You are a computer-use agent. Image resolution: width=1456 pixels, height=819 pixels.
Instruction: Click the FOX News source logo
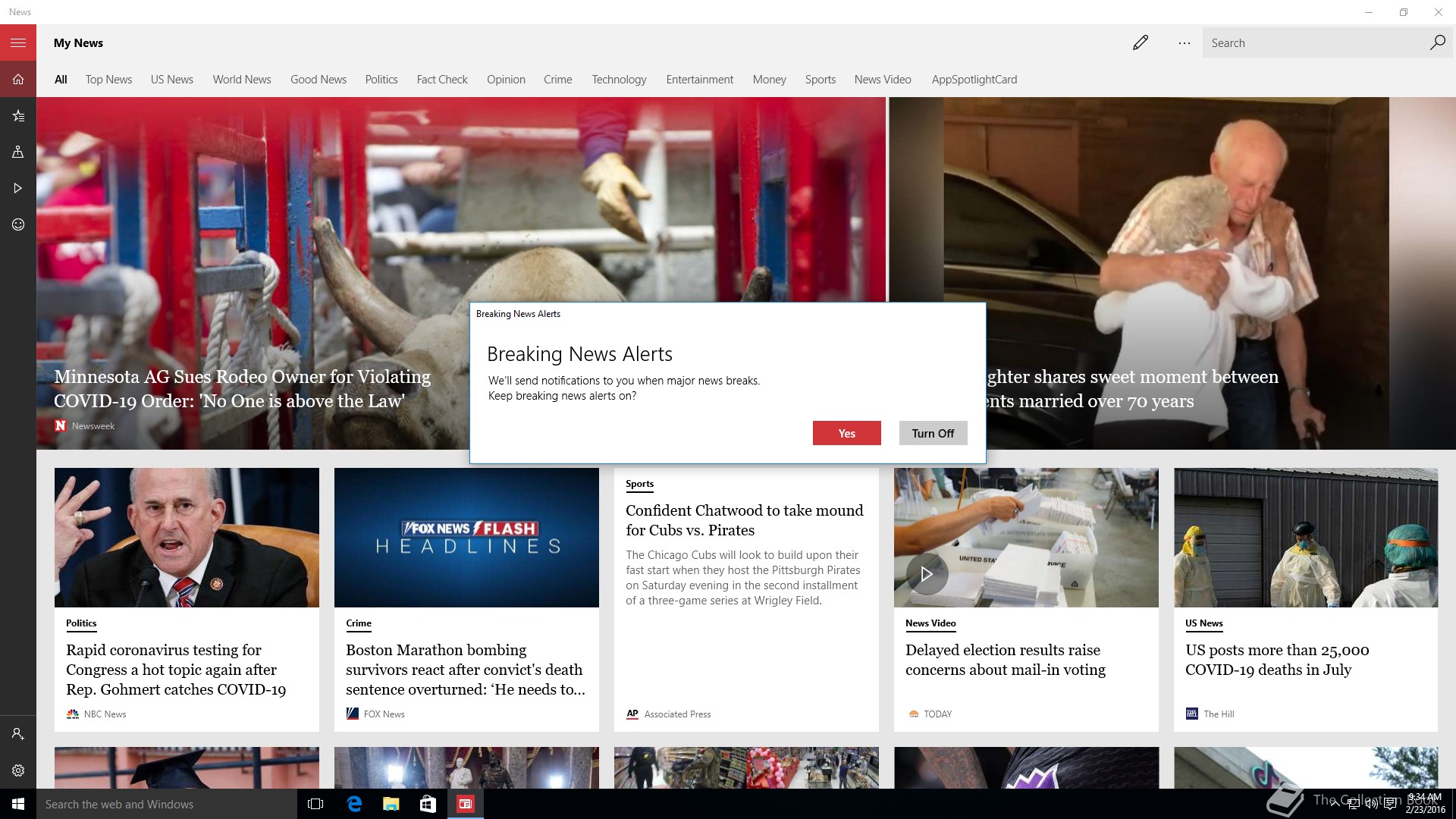pyautogui.click(x=352, y=714)
